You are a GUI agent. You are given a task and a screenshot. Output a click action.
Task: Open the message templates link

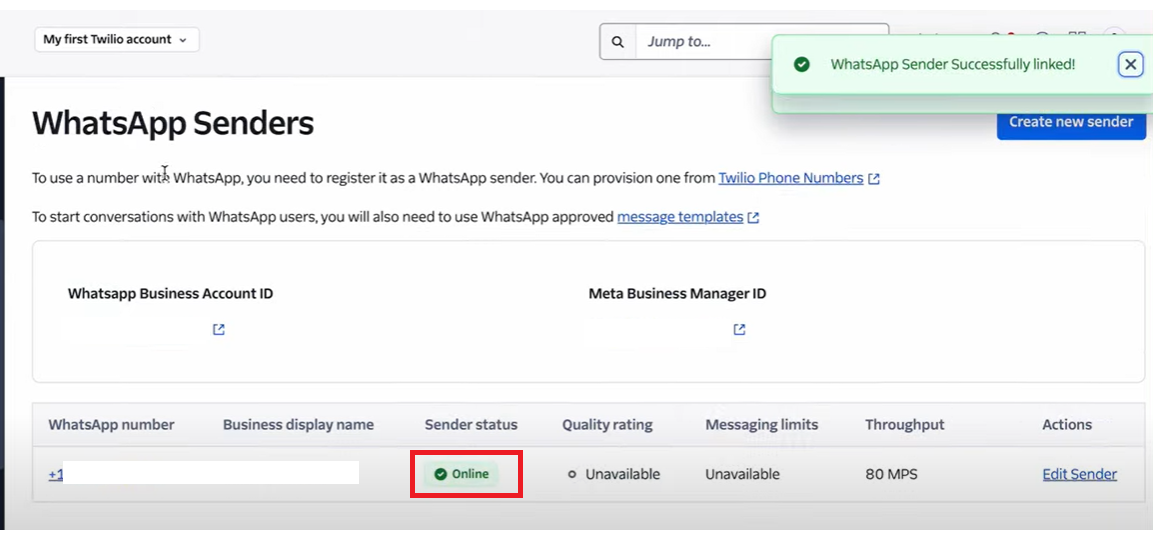680,217
